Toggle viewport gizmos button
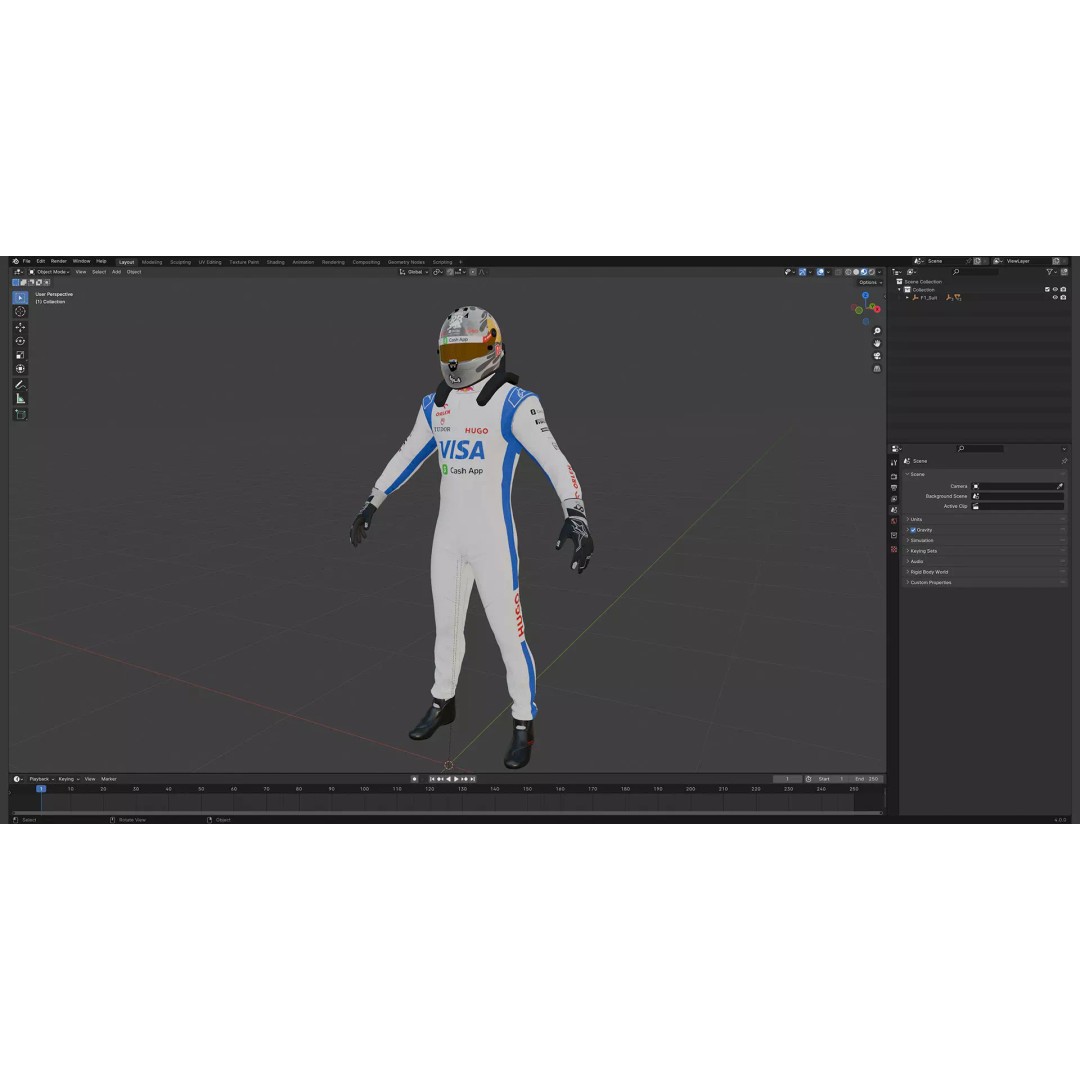The height and width of the screenshot is (1080, 1080). click(802, 272)
